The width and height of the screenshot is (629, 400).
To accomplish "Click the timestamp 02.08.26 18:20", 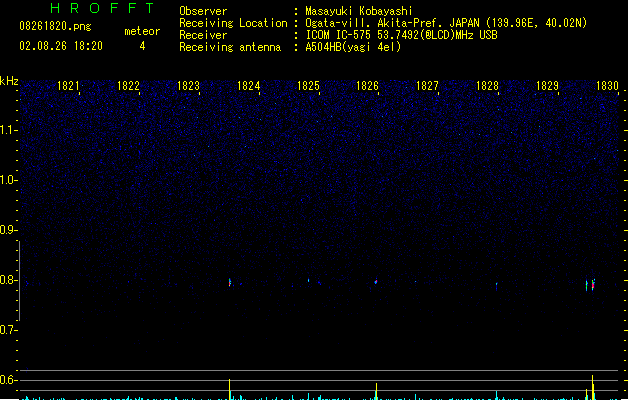I will [61, 46].
